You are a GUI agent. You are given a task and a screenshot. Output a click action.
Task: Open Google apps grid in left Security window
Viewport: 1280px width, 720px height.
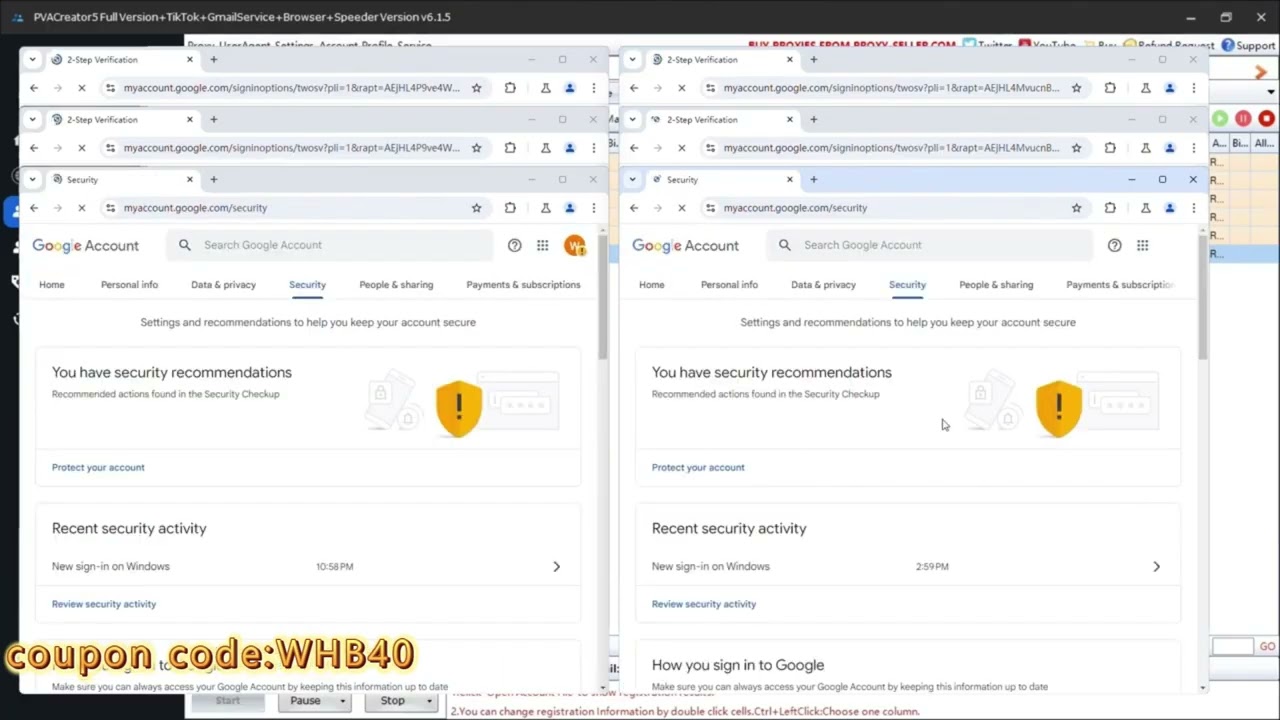coord(542,245)
